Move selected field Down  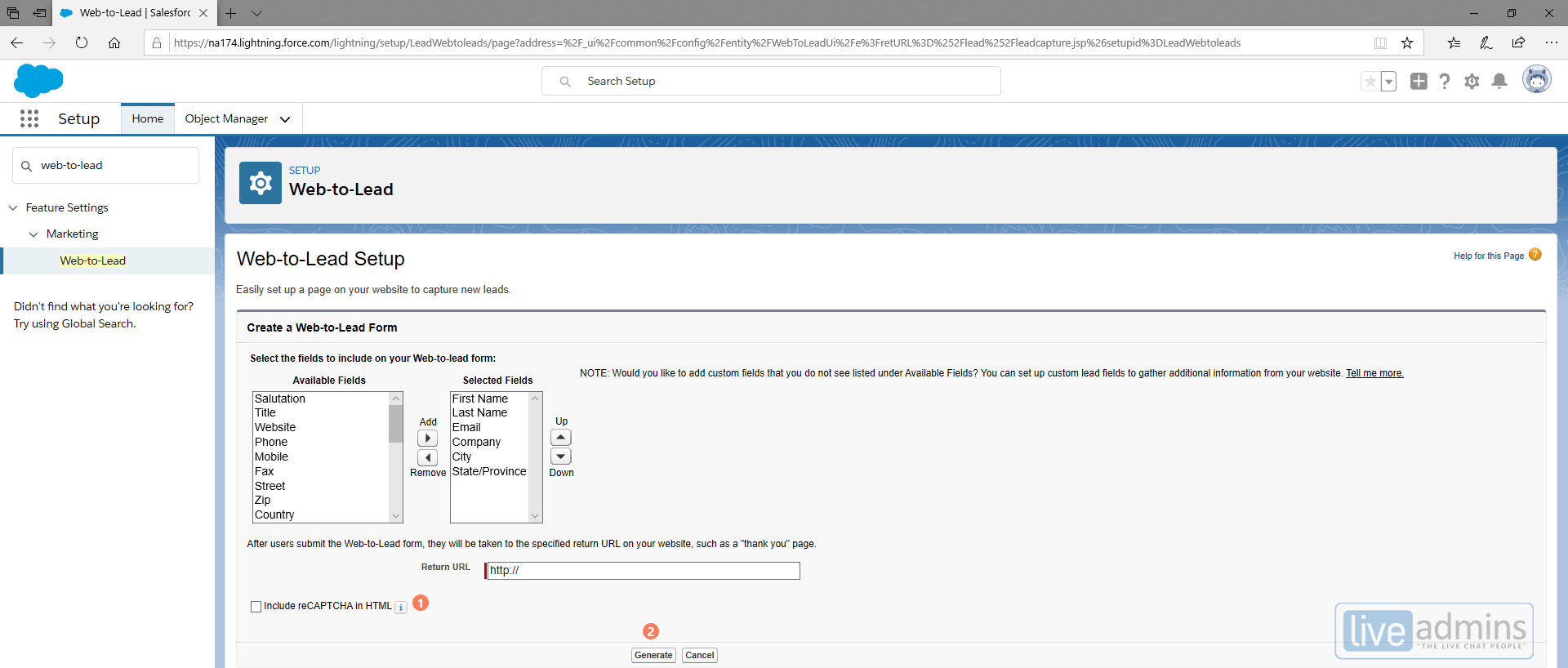pyautogui.click(x=561, y=456)
